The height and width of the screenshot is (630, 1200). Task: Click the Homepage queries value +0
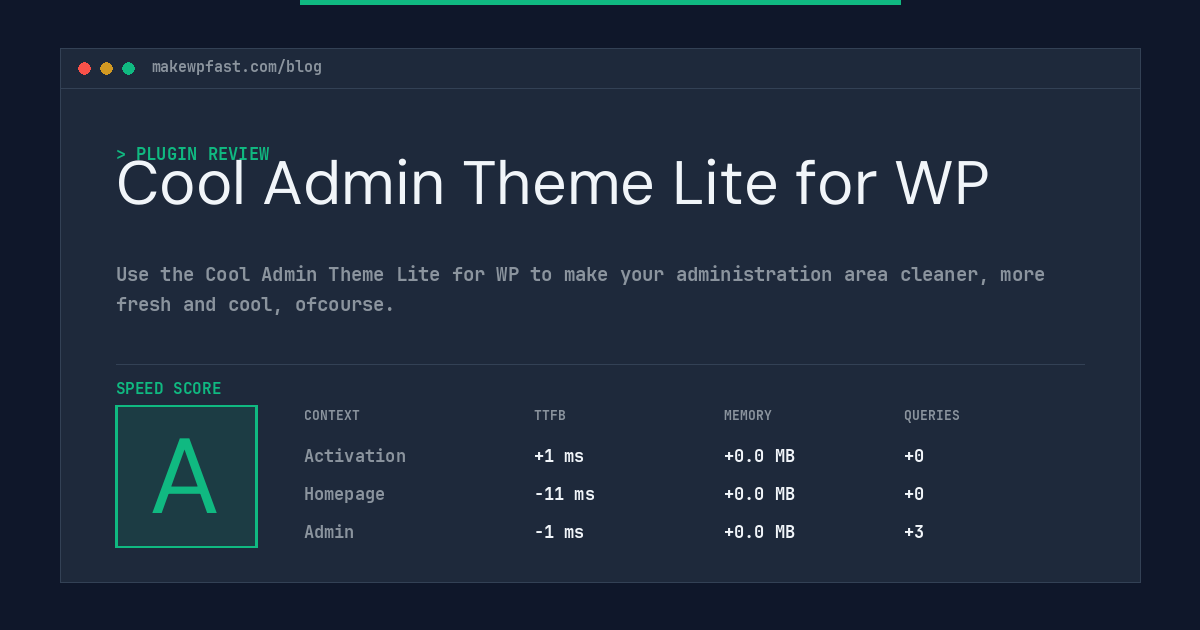914,494
